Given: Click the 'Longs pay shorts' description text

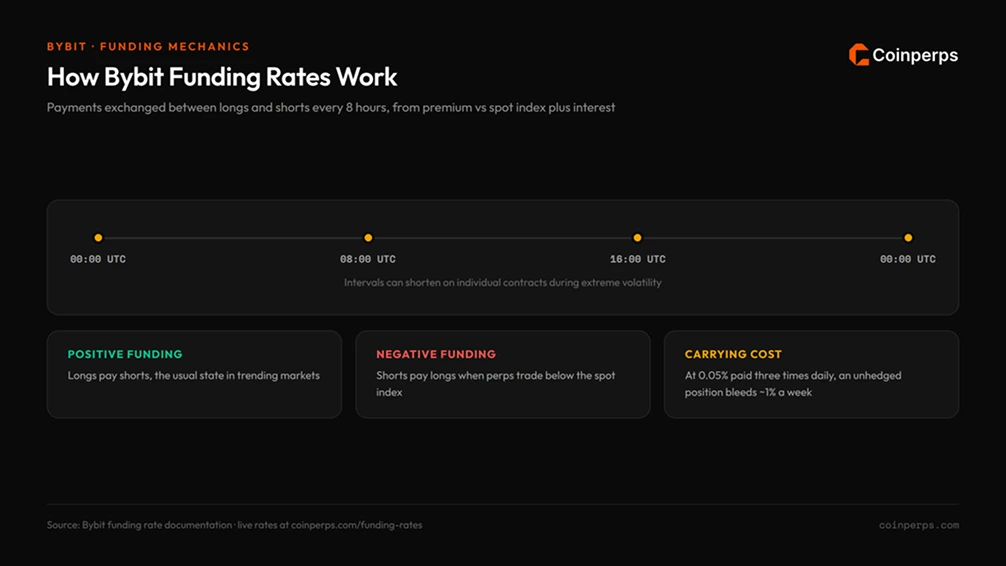Looking at the screenshot, I should click(x=194, y=375).
